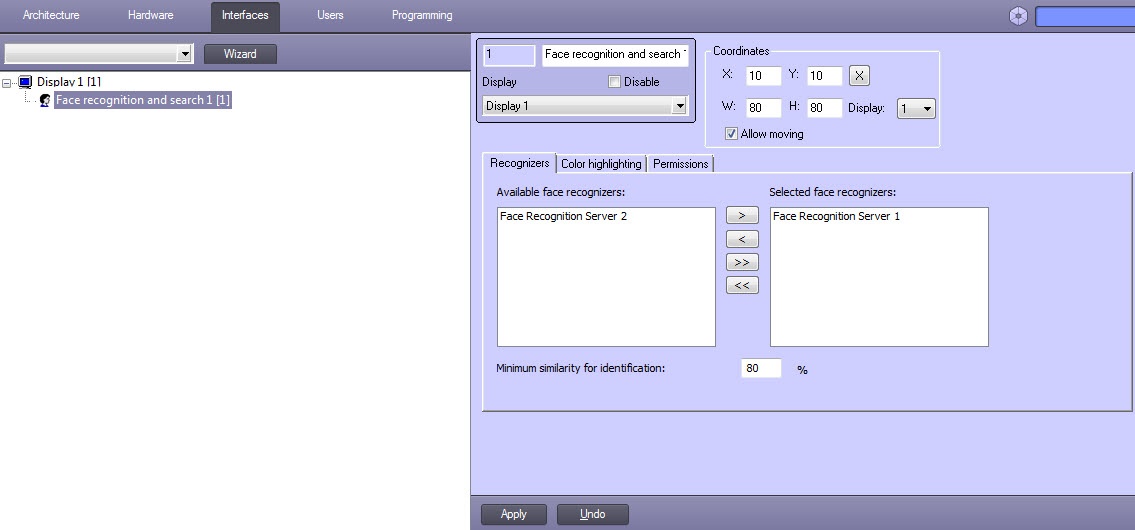The height and width of the screenshot is (530, 1135).
Task: Open the Display 1 dropdown
Action: pyautogui.click(x=585, y=106)
